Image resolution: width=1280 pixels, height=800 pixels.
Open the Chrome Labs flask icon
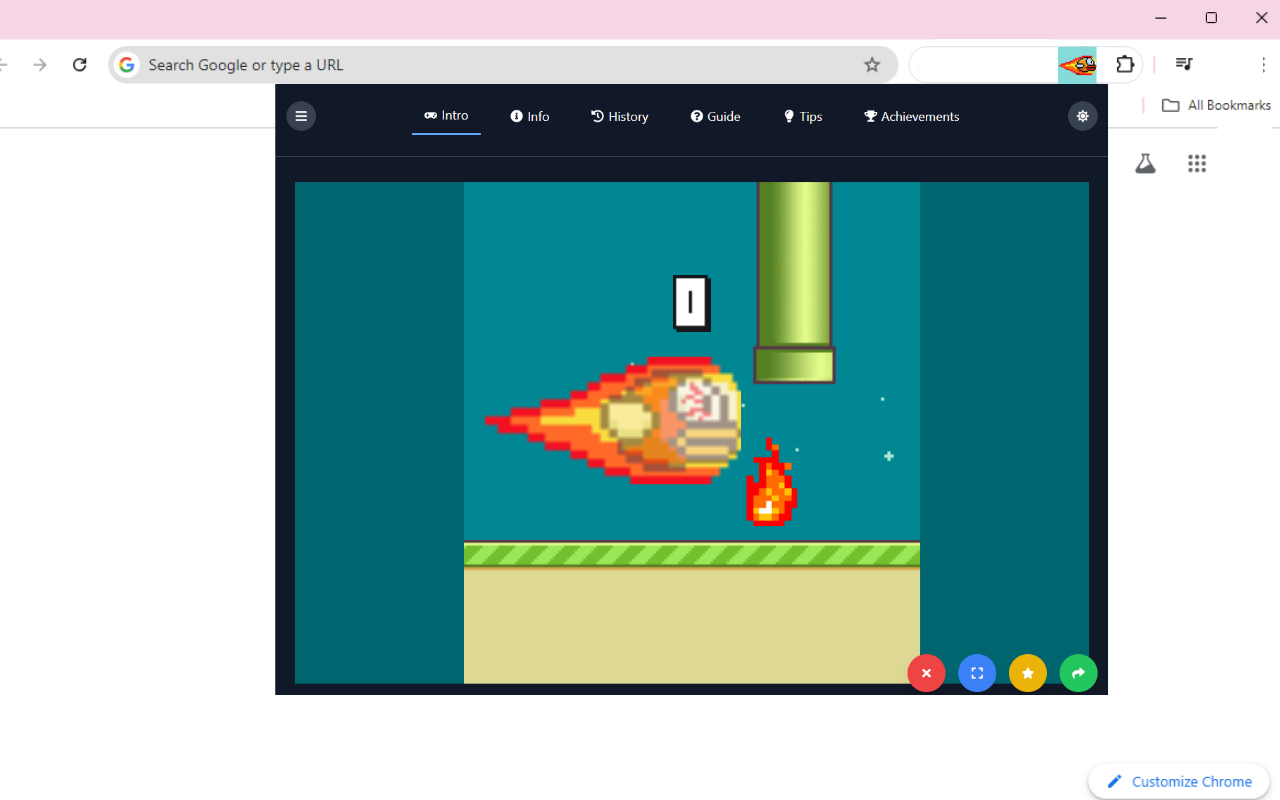point(1145,163)
